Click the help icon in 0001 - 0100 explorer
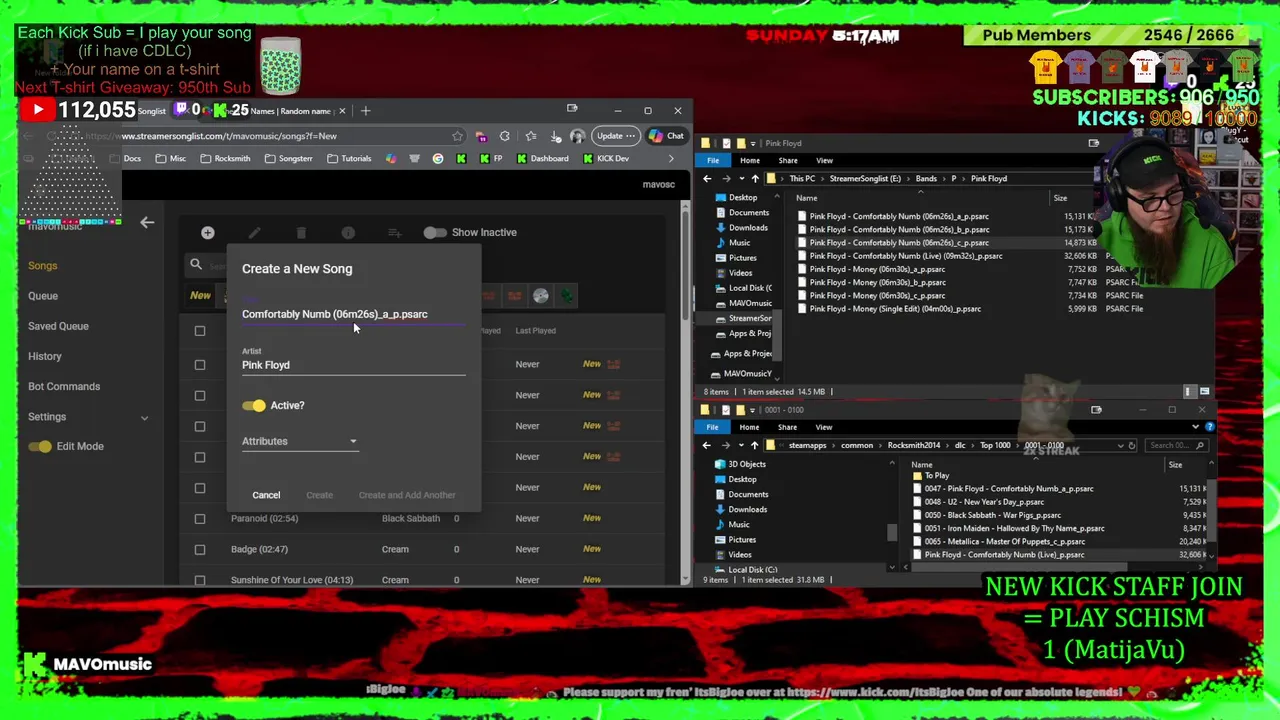The width and height of the screenshot is (1280, 720). (x=1209, y=427)
